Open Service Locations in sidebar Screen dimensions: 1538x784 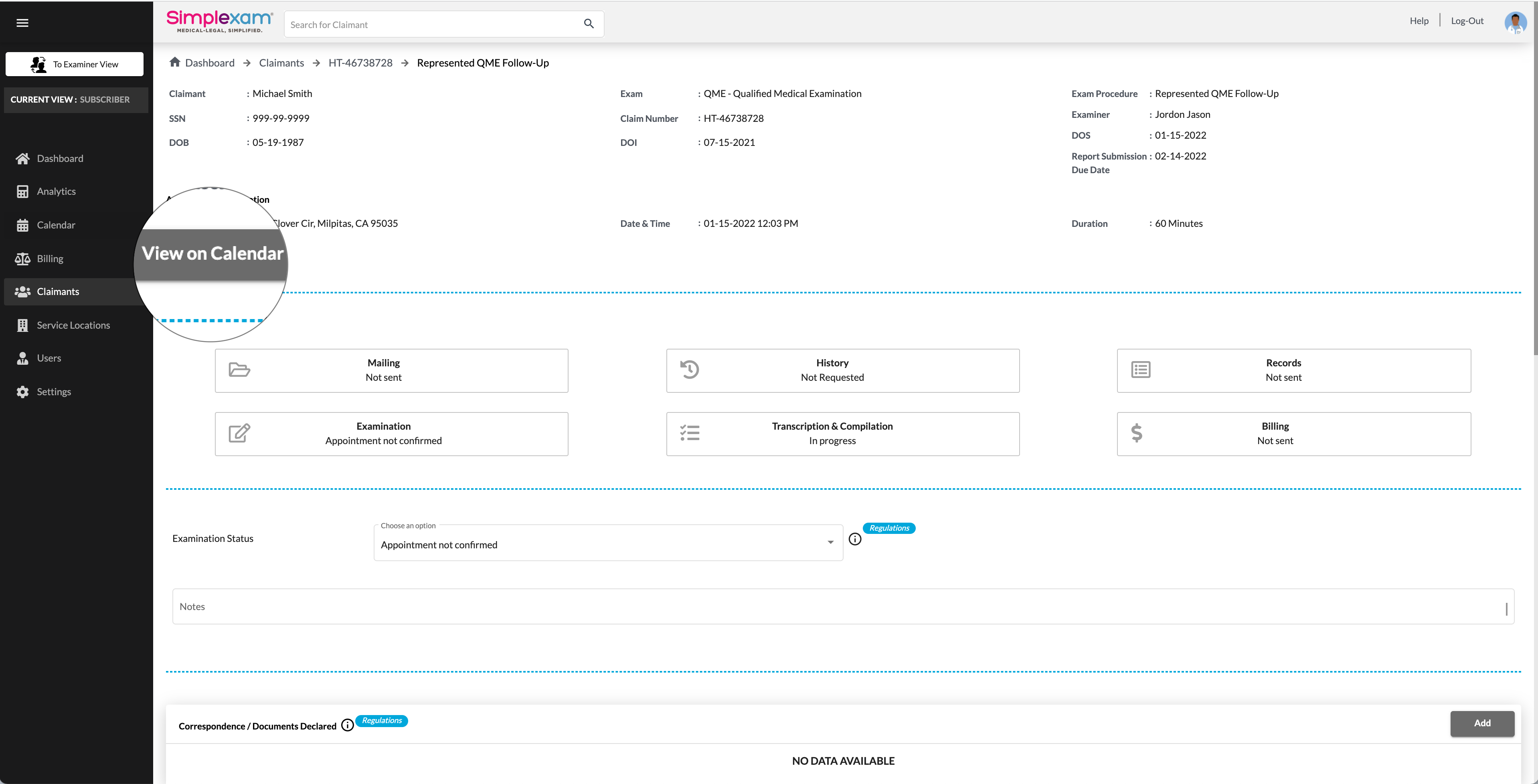click(x=73, y=325)
